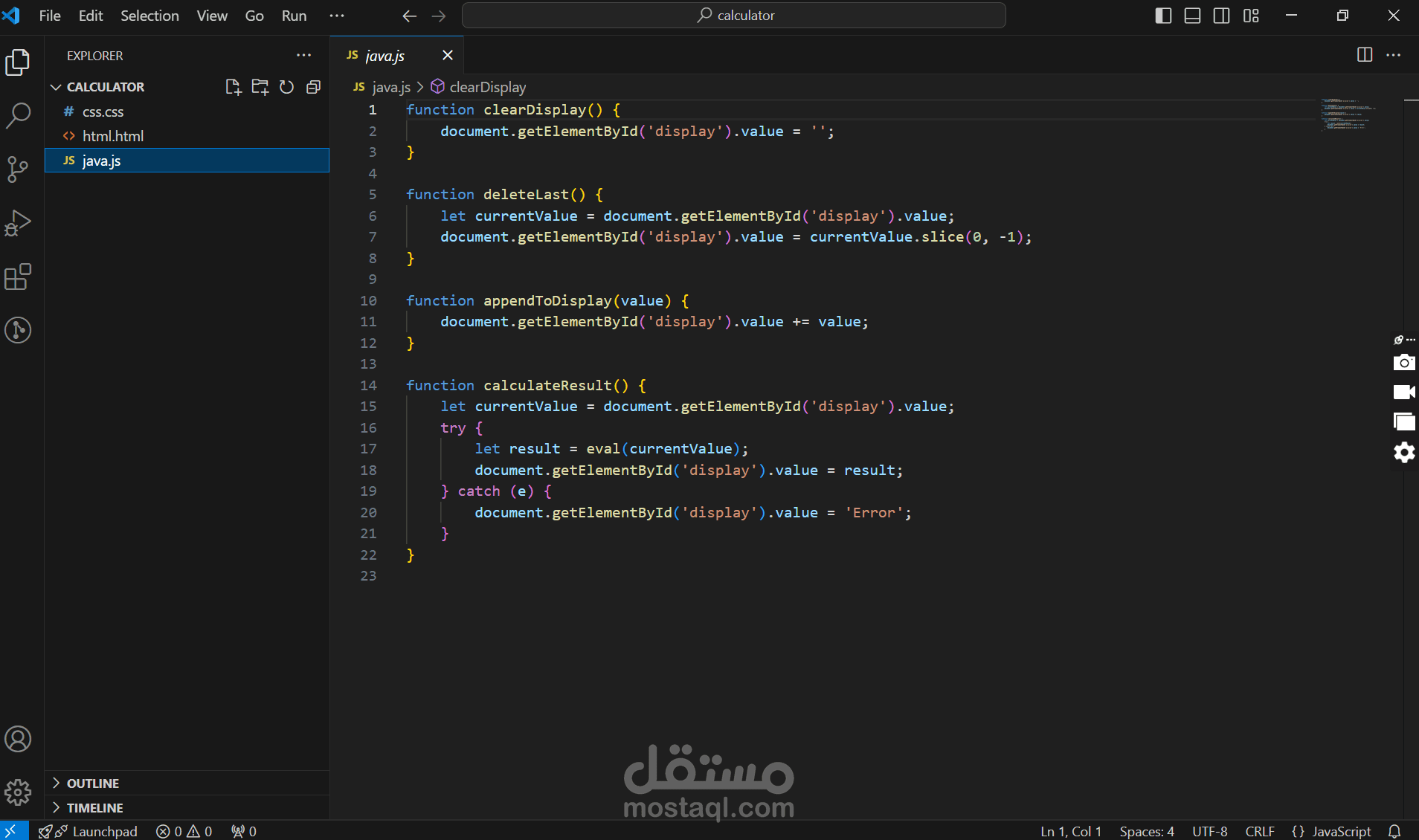Click the screenshot camera overlay icon
Image resolution: width=1419 pixels, height=840 pixels.
[1404, 363]
